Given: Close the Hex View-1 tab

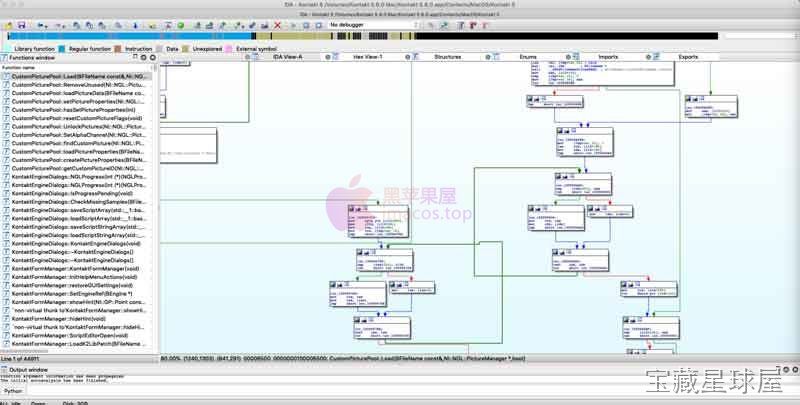Looking at the screenshot, I should click(328, 57).
